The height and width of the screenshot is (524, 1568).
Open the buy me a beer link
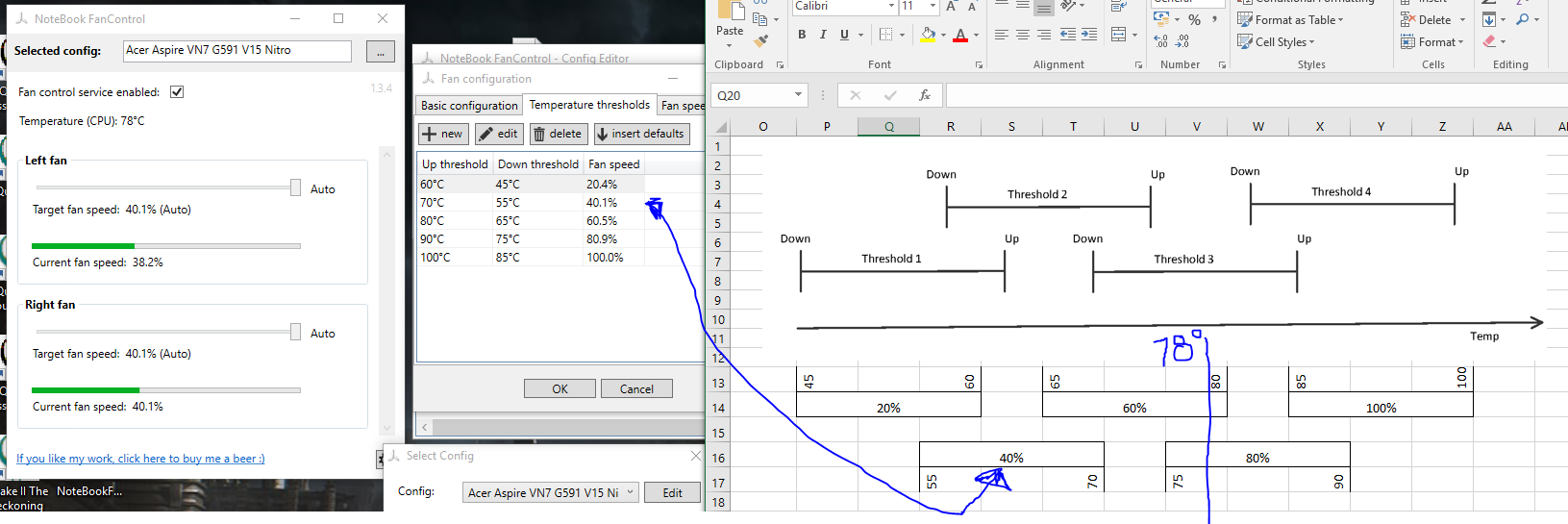coord(140,459)
